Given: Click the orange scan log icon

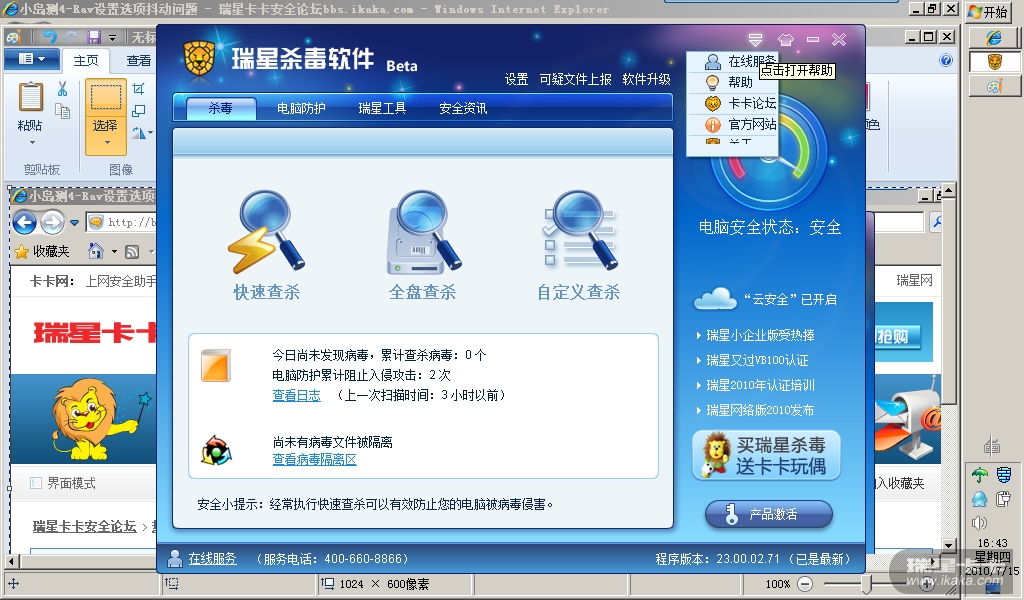Looking at the screenshot, I should [x=216, y=366].
